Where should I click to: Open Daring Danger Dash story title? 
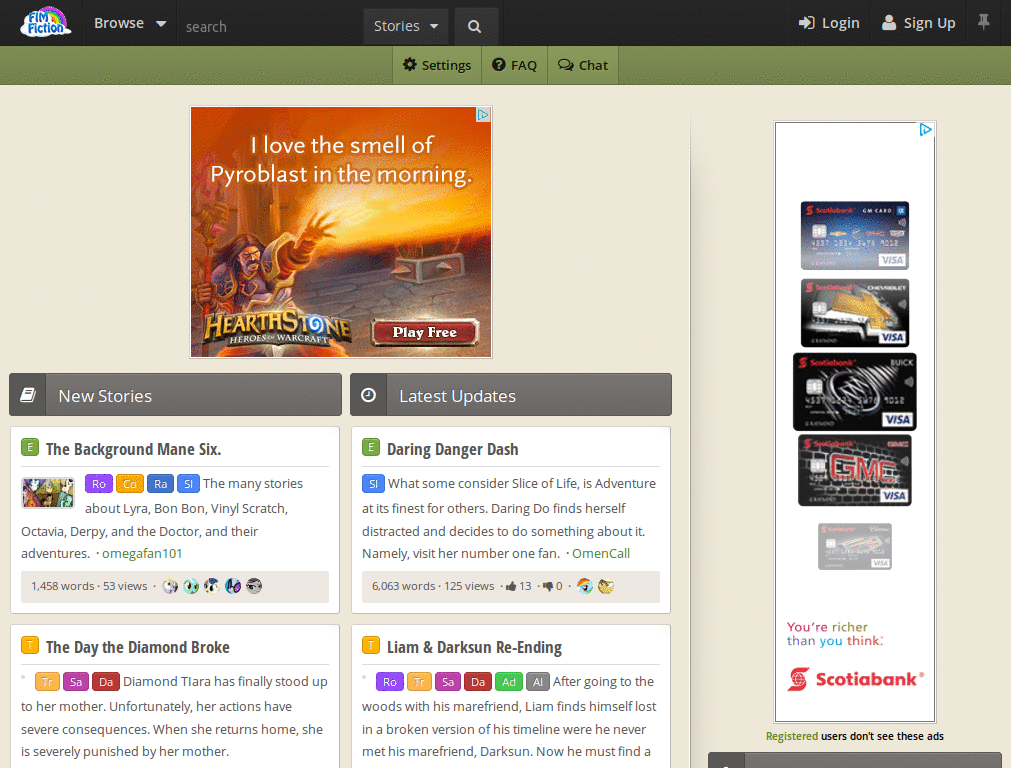pos(453,449)
